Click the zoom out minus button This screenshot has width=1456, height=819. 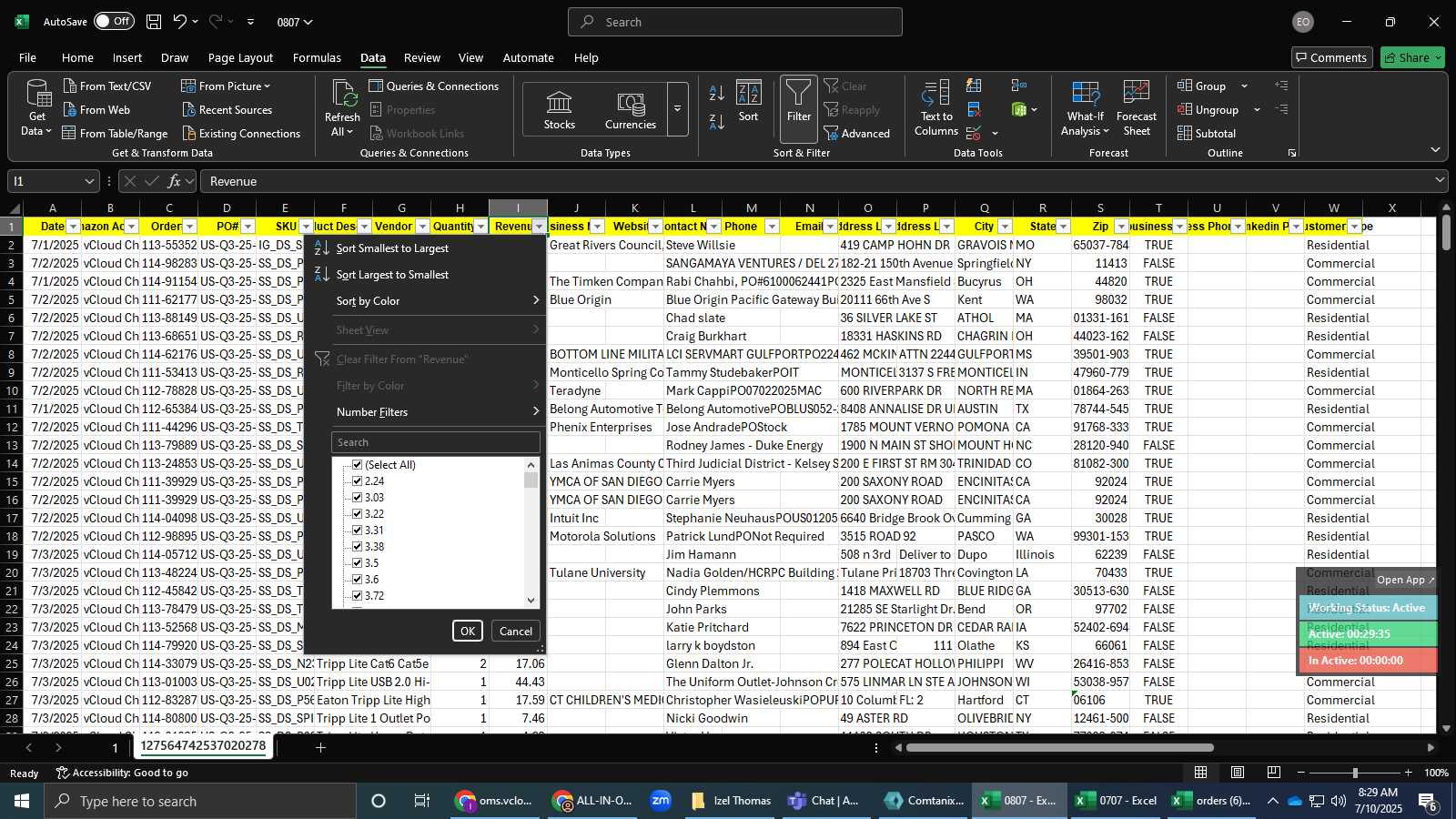(x=1301, y=773)
